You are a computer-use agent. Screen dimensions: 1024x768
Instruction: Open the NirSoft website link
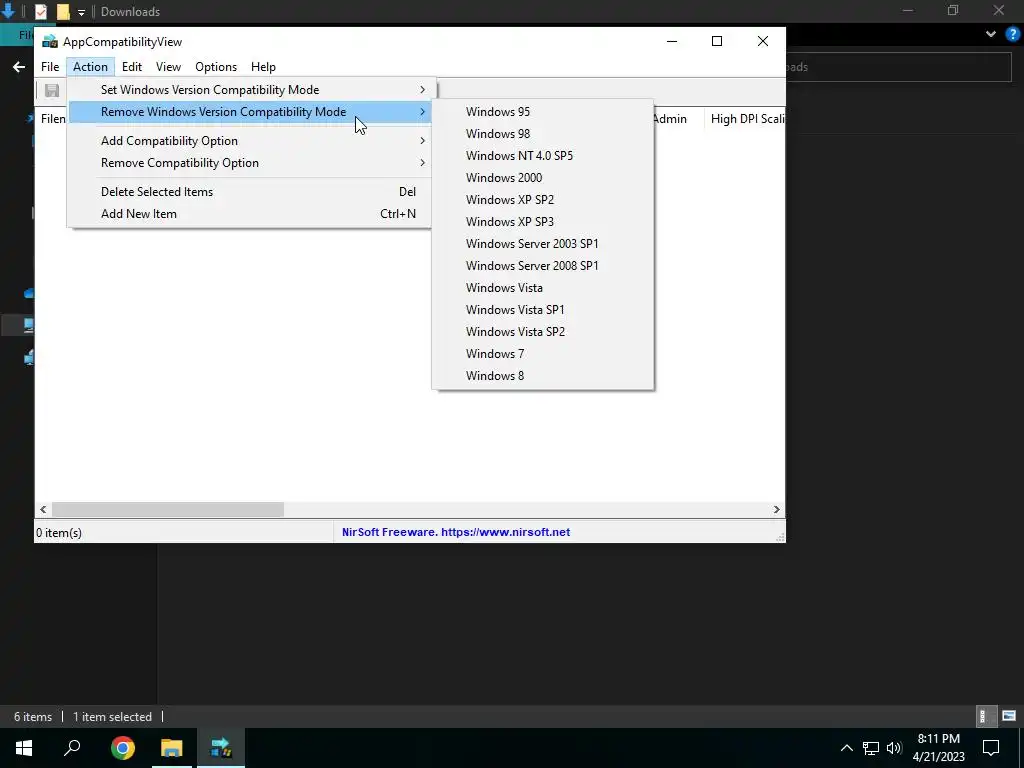pyautogui.click(x=456, y=532)
